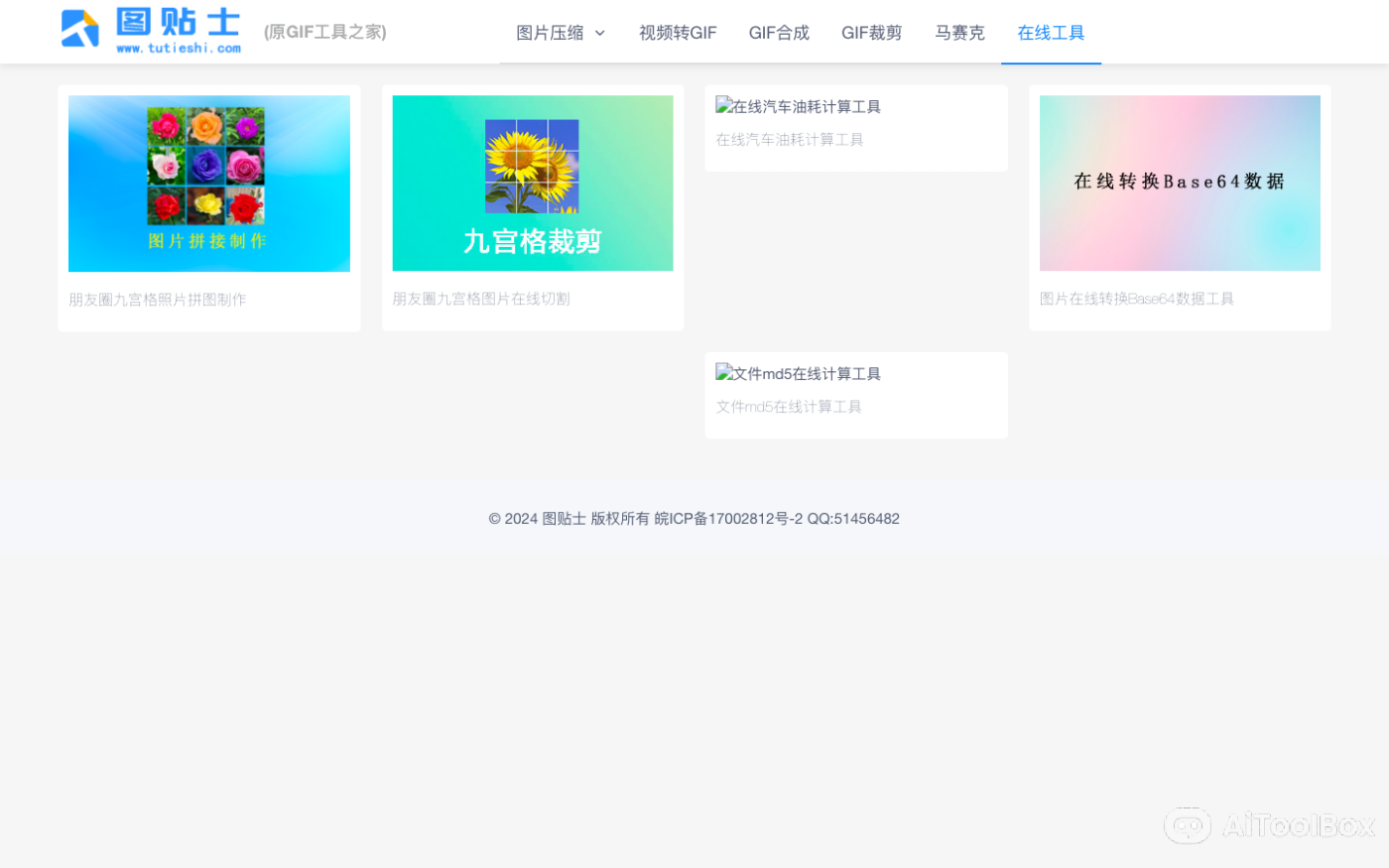Go to the 马赛克 tool page
1389x868 pixels.
tap(958, 32)
